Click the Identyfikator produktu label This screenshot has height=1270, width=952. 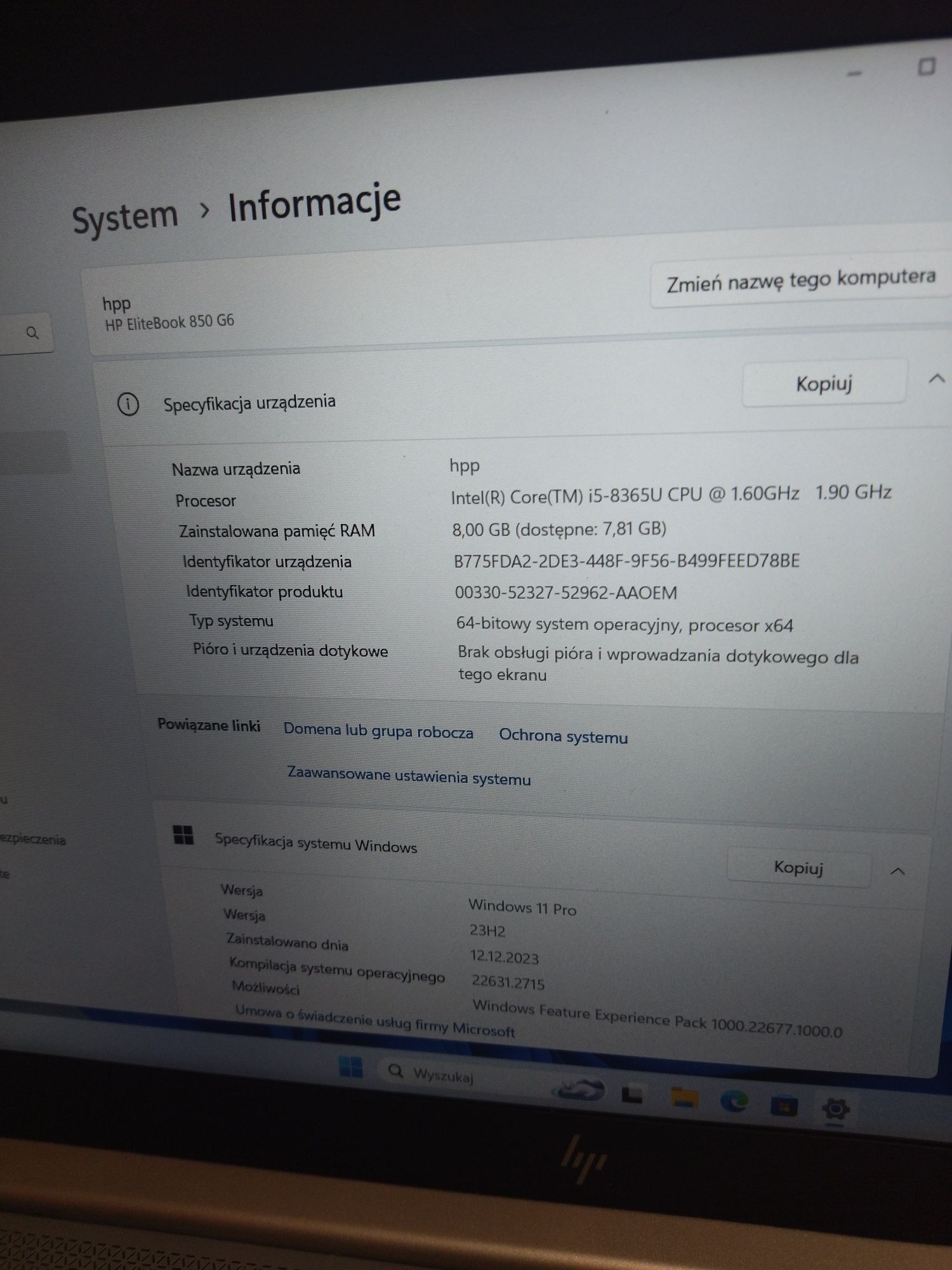(264, 592)
